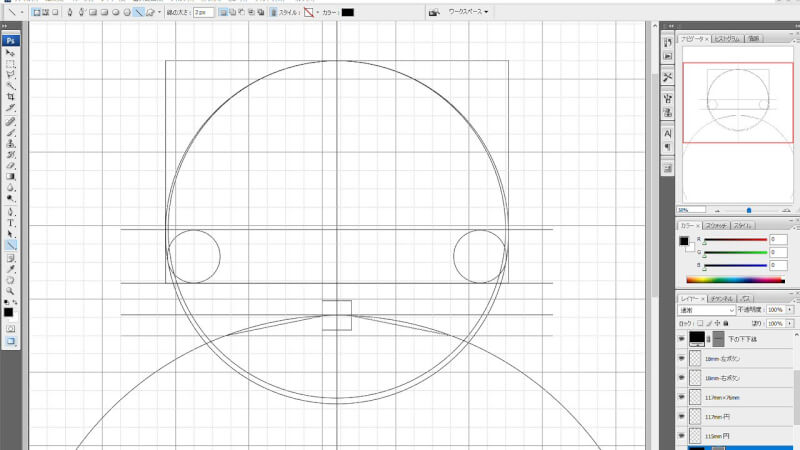Switch to the ヒストグラム tab

pyautogui.click(x=727, y=39)
